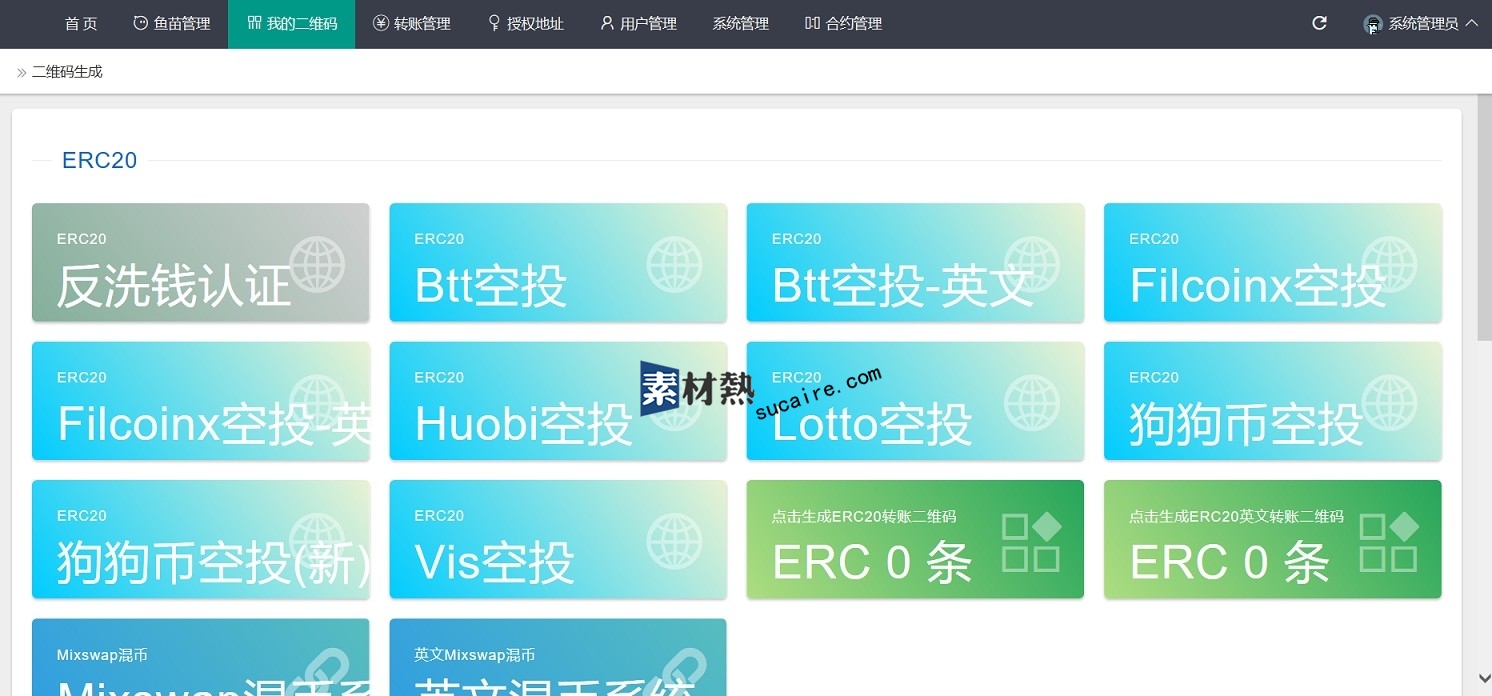Click the 二维码生成 breadcrumb text
This screenshot has height=696, width=1492.
(67, 72)
